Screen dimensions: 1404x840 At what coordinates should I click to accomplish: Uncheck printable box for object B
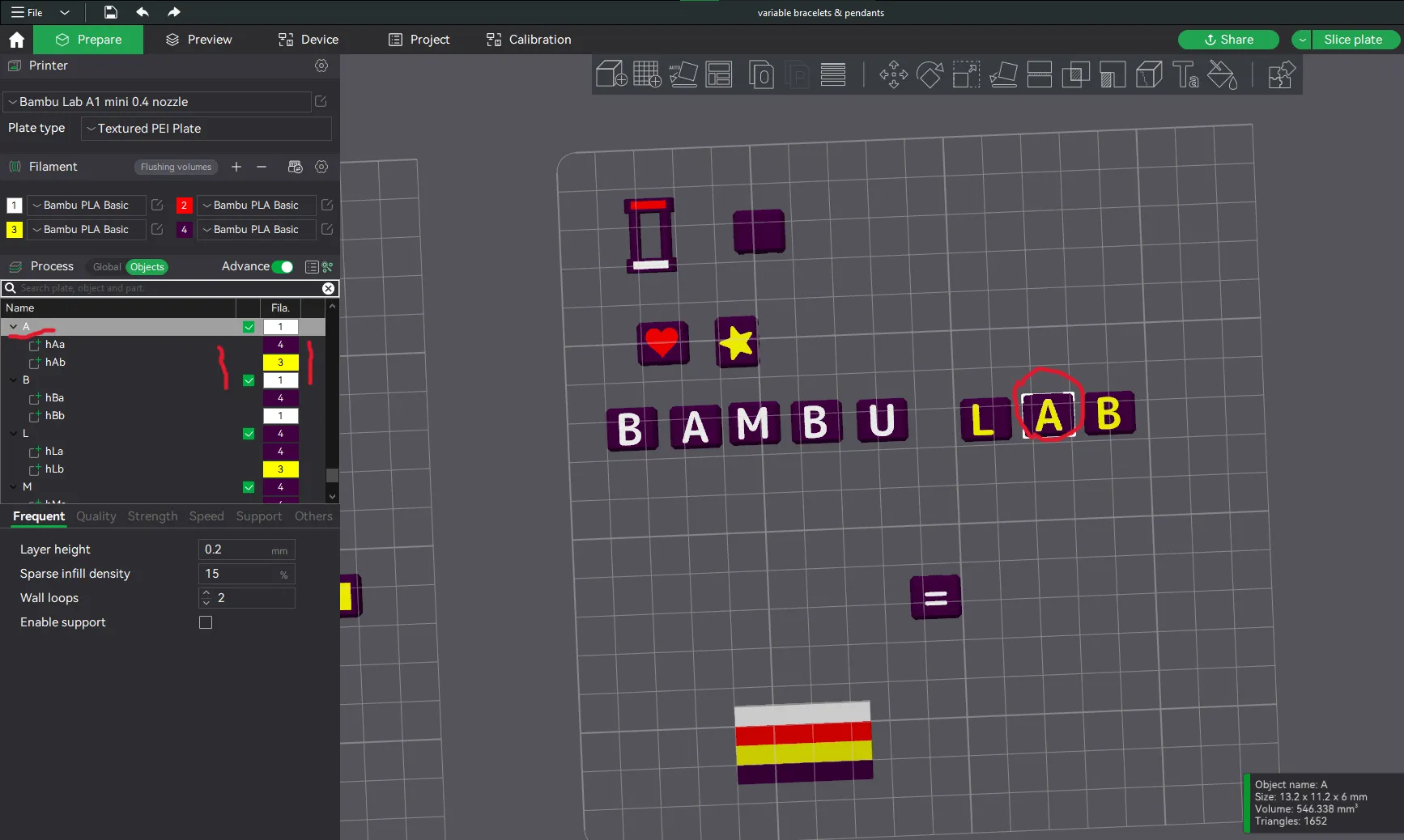point(249,380)
